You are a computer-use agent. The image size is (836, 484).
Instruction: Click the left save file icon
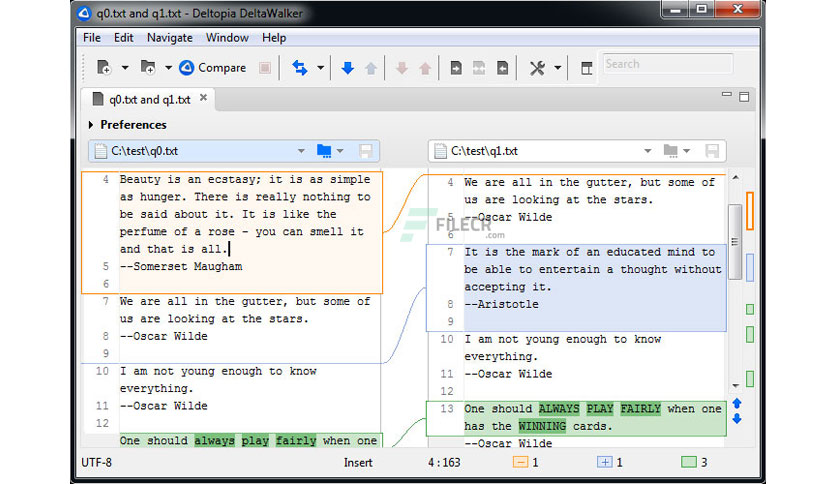click(x=366, y=151)
